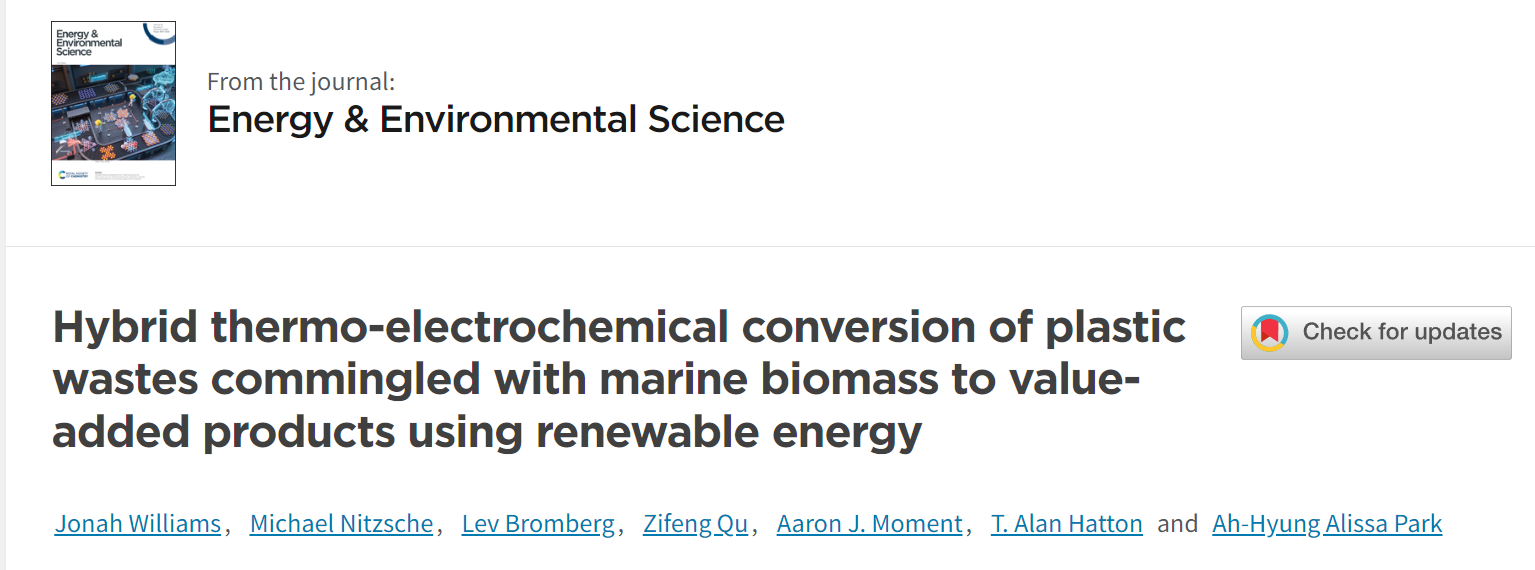Click the Check for updates button

(x=1376, y=332)
